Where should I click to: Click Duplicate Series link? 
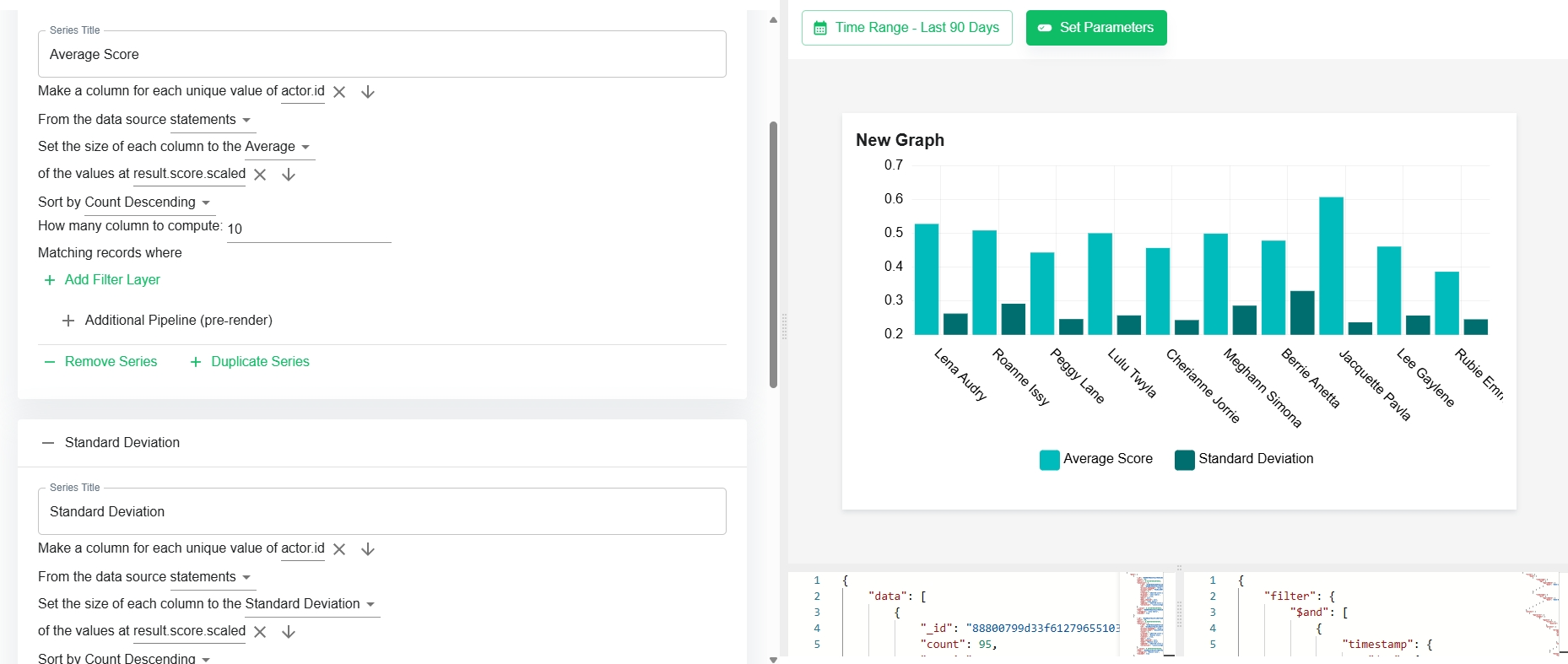click(249, 362)
